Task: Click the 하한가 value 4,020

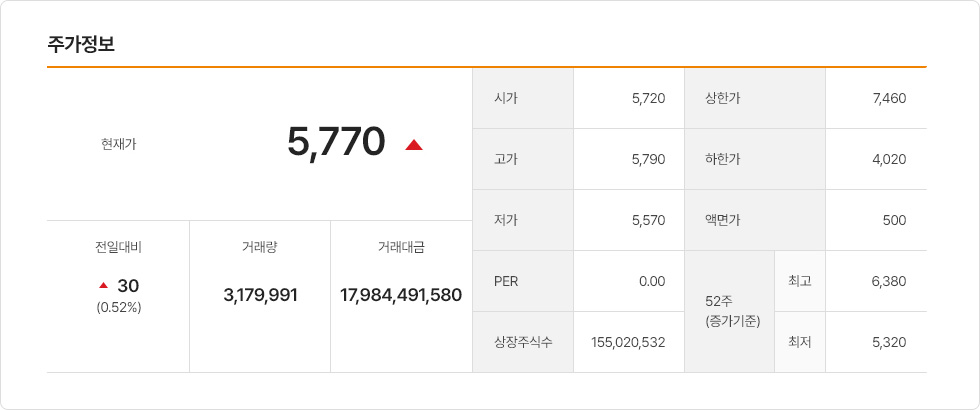Action: [x=889, y=159]
